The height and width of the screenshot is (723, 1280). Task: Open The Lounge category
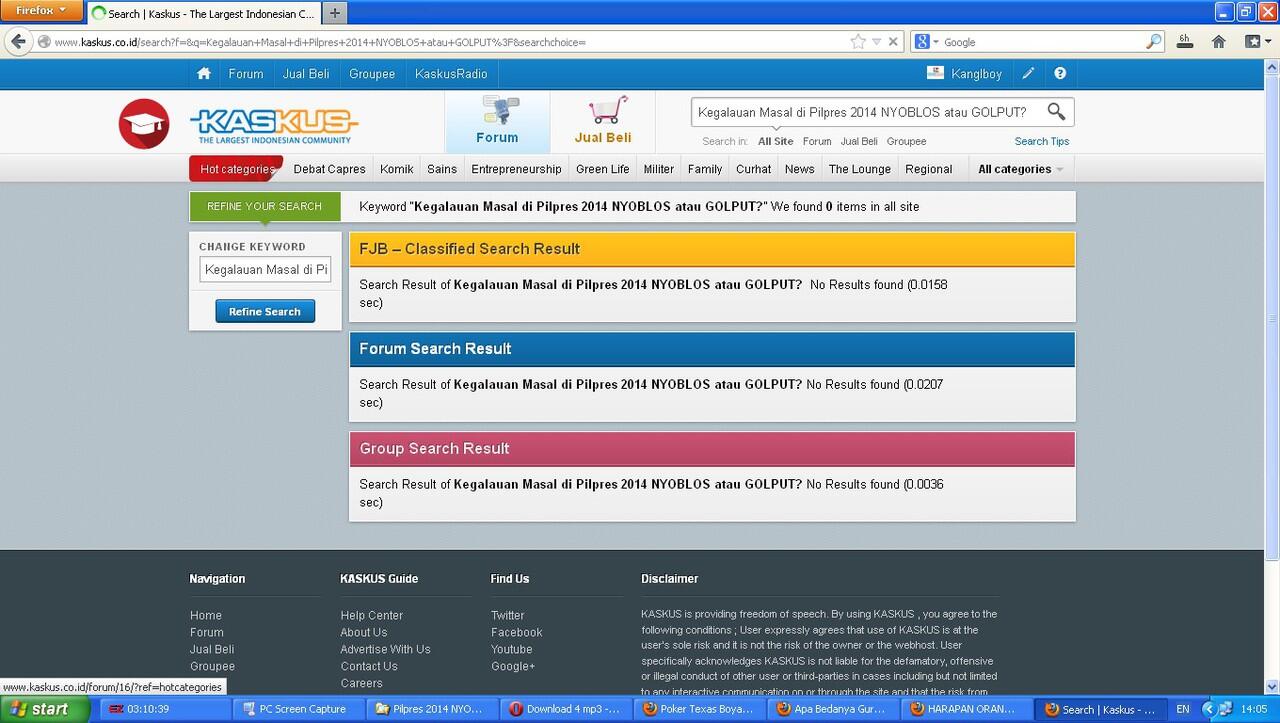click(x=860, y=169)
